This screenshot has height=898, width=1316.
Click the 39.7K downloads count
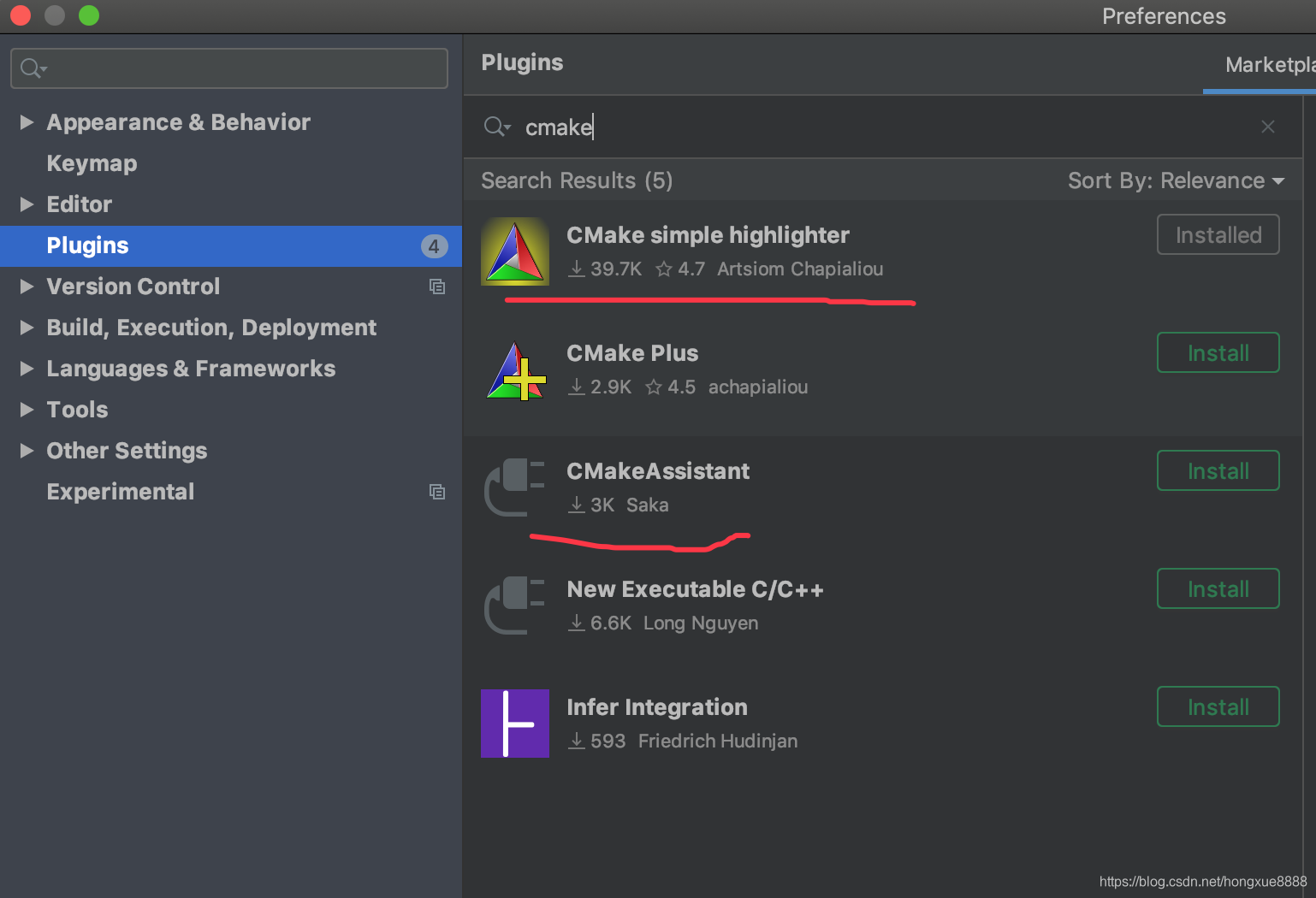[606, 269]
